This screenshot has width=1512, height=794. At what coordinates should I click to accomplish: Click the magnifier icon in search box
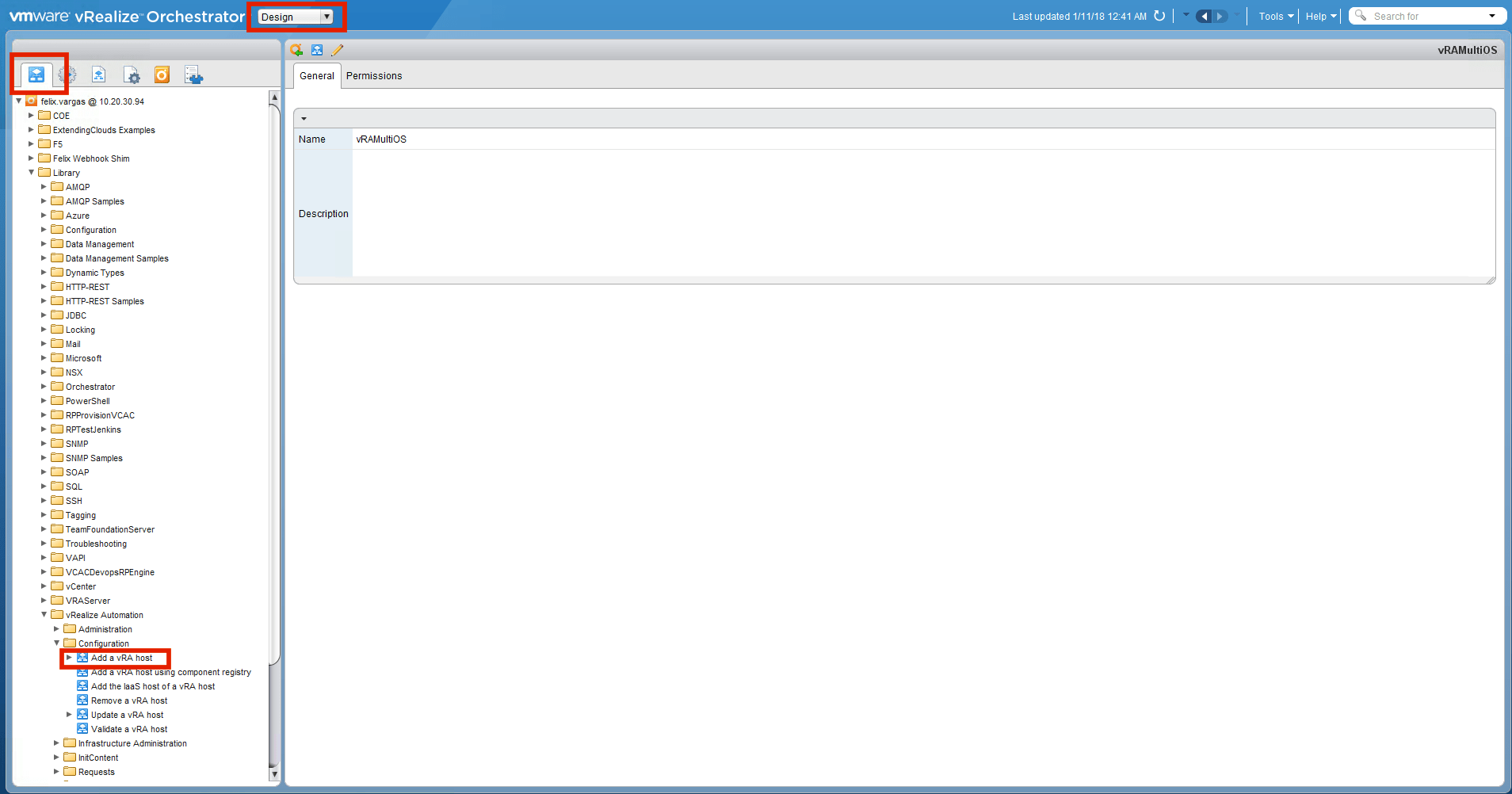click(x=1361, y=15)
